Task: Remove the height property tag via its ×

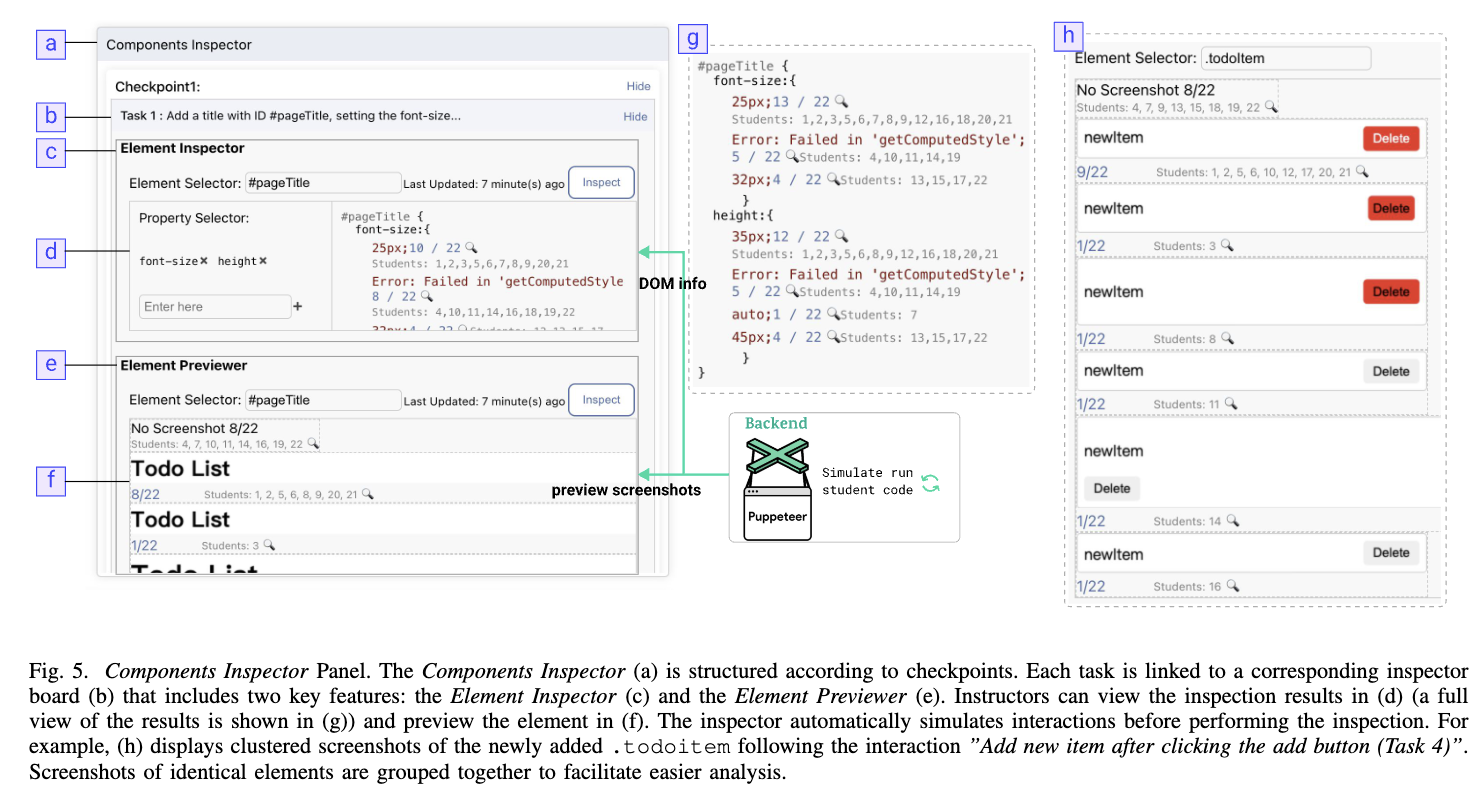Action: click(263, 261)
